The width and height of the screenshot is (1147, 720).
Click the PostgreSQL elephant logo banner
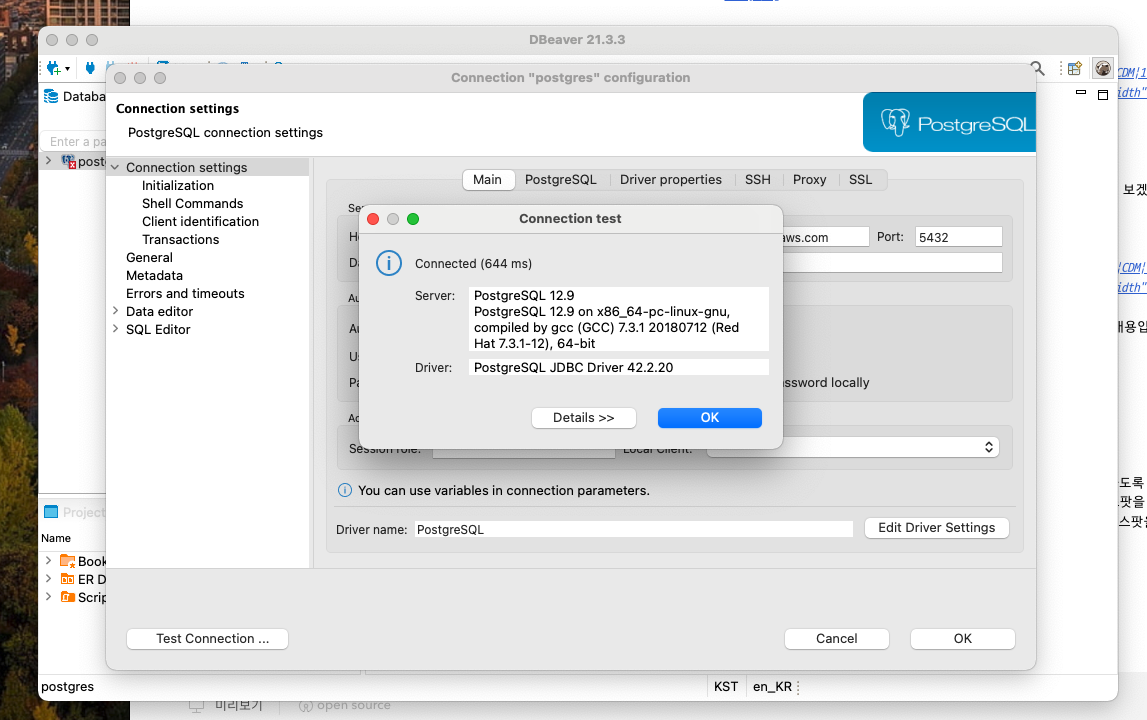coord(949,122)
